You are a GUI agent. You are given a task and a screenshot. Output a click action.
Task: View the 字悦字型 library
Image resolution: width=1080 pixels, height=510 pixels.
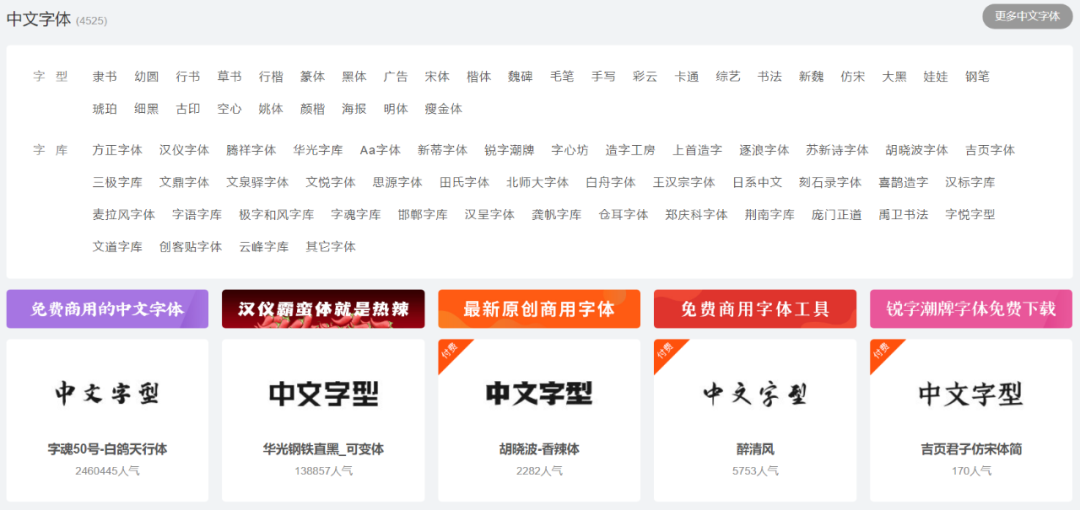click(x=970, y=214)
